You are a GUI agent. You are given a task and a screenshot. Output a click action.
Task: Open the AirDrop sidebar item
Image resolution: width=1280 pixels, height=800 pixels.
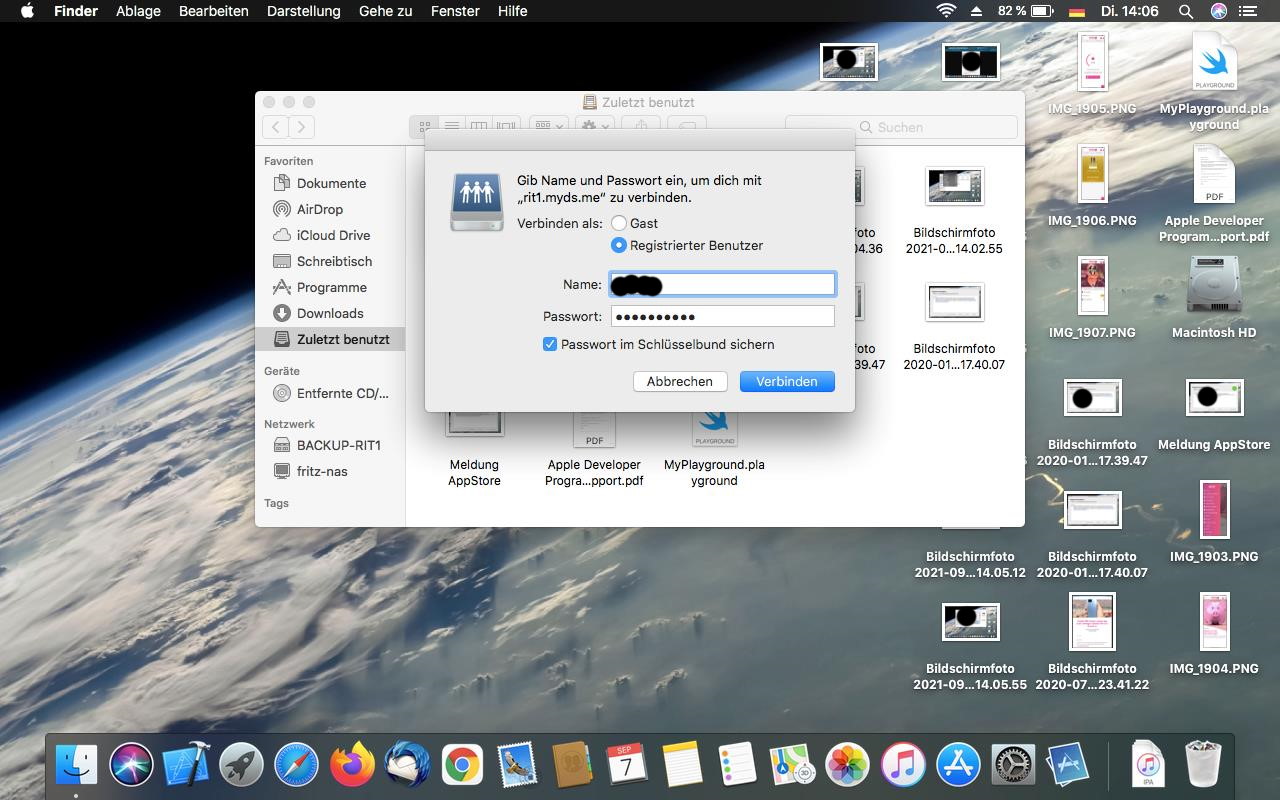click(320, 209)
